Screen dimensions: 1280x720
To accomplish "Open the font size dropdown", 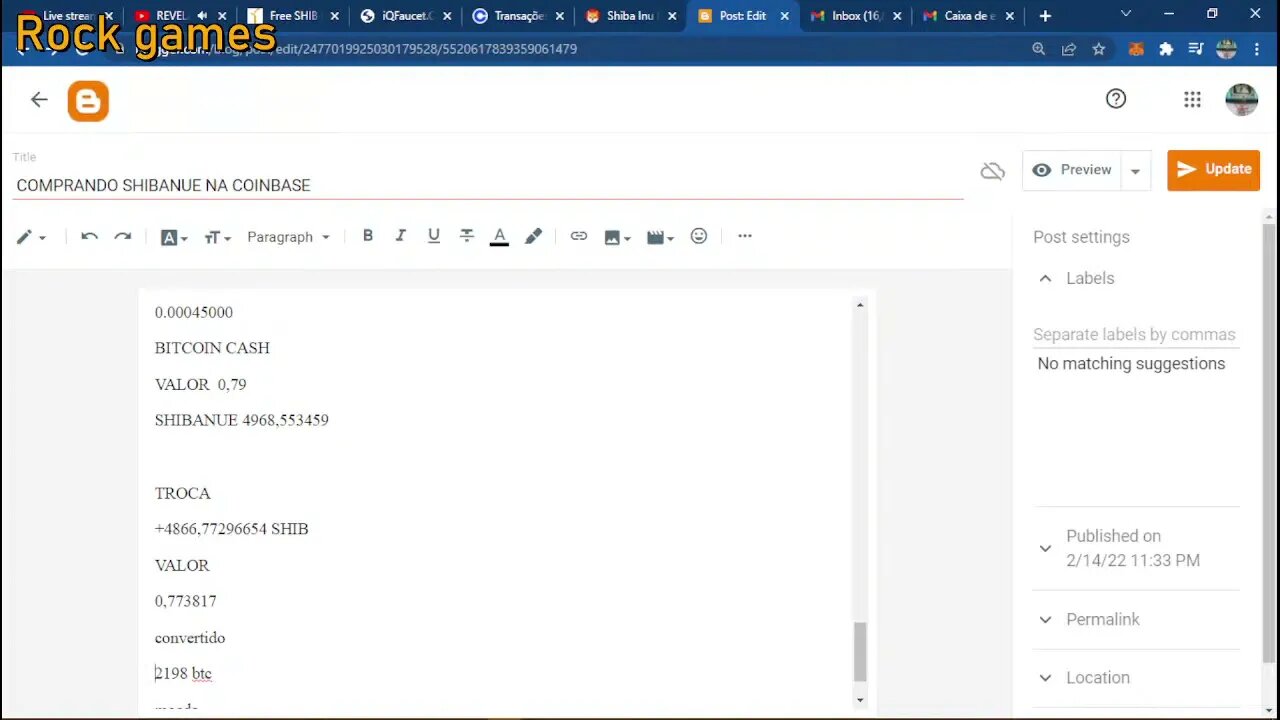I will click(x=217, y=237).
